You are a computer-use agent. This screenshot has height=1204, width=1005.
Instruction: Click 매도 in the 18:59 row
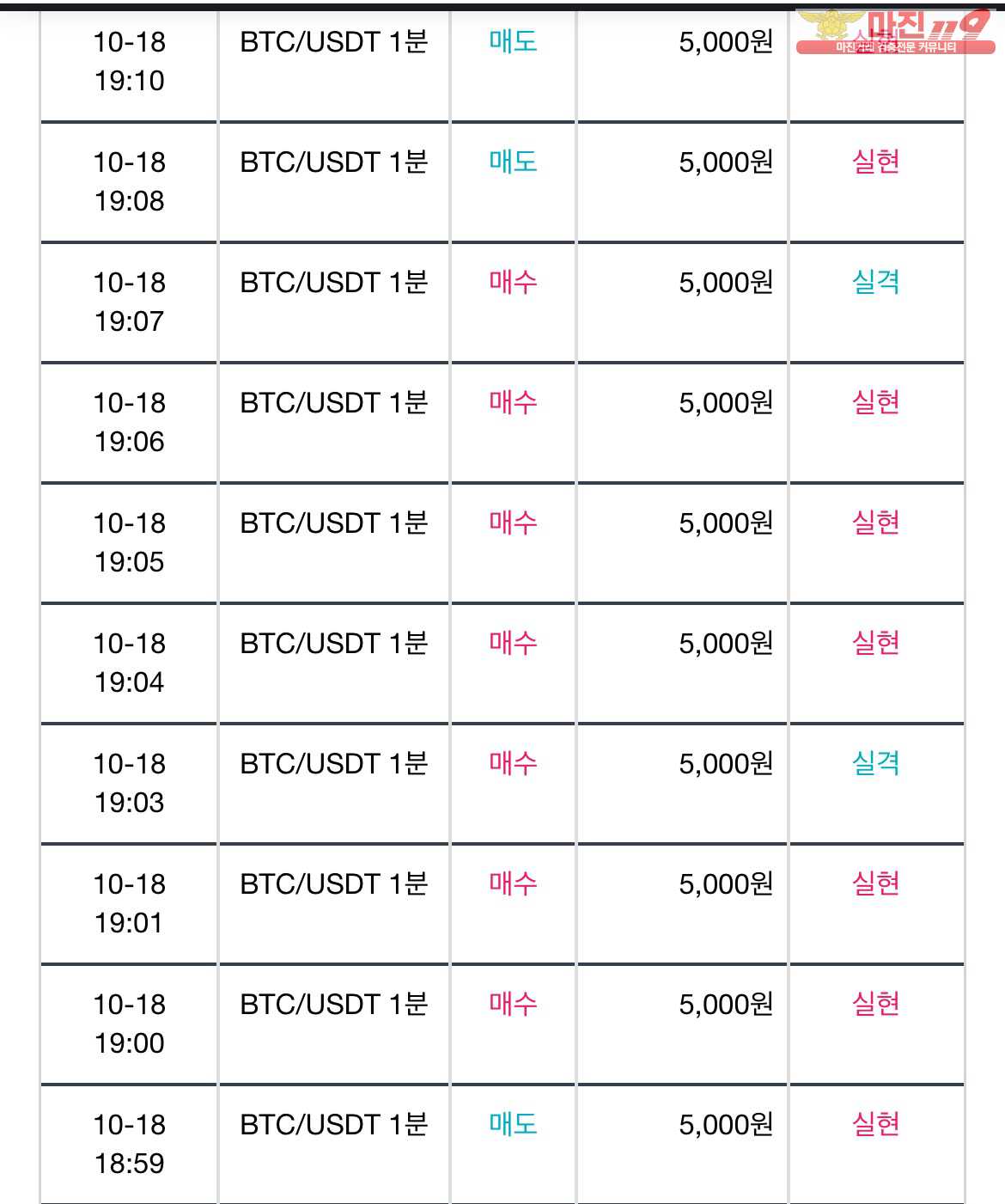point(513,1124)
